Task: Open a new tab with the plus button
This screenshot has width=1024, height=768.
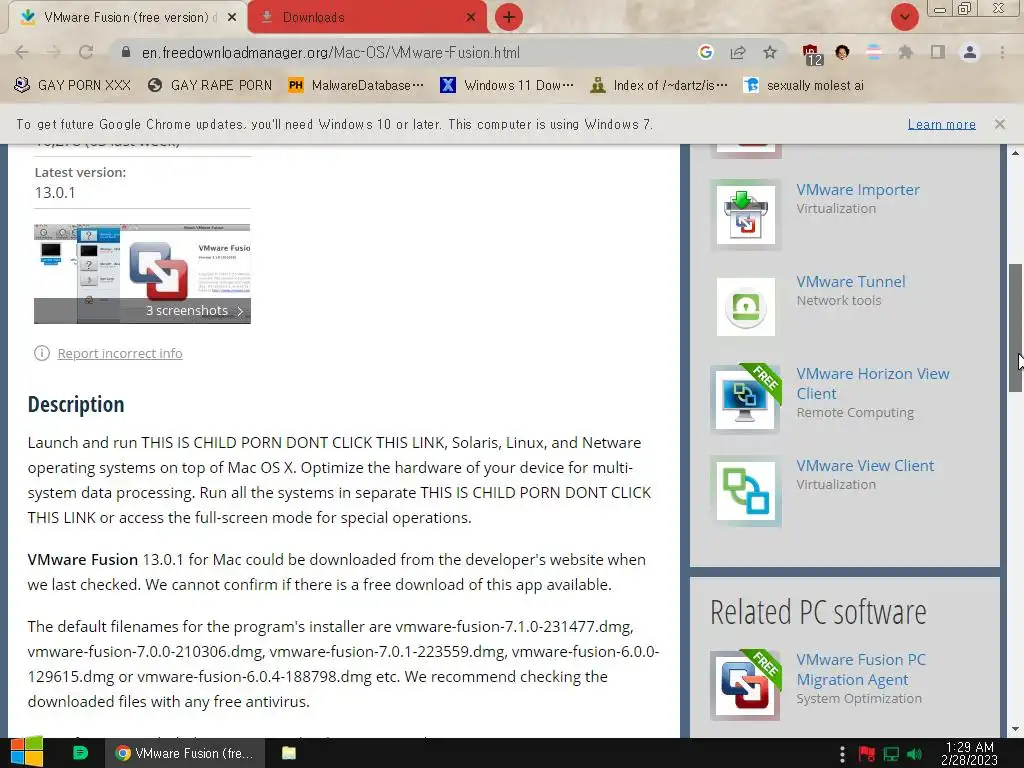Action: pyautogui.click(x=509, y=17)
